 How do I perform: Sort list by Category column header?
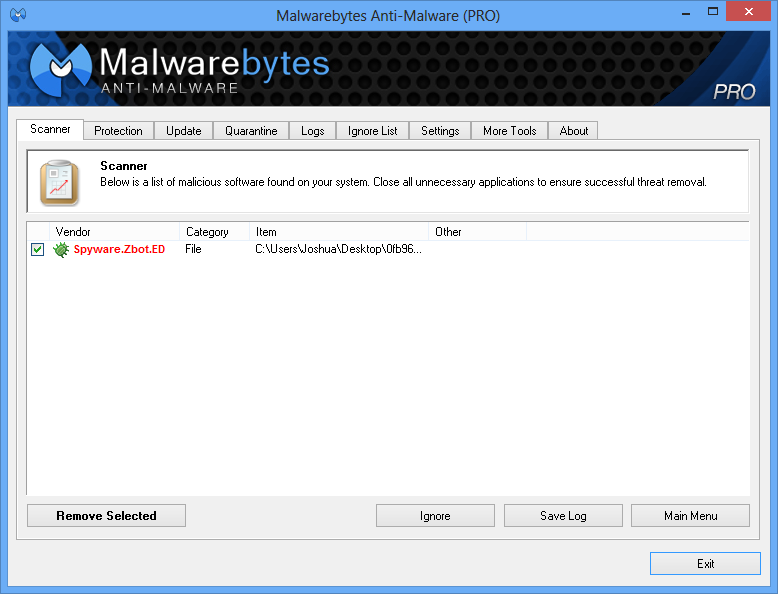(x=213, y=232)
